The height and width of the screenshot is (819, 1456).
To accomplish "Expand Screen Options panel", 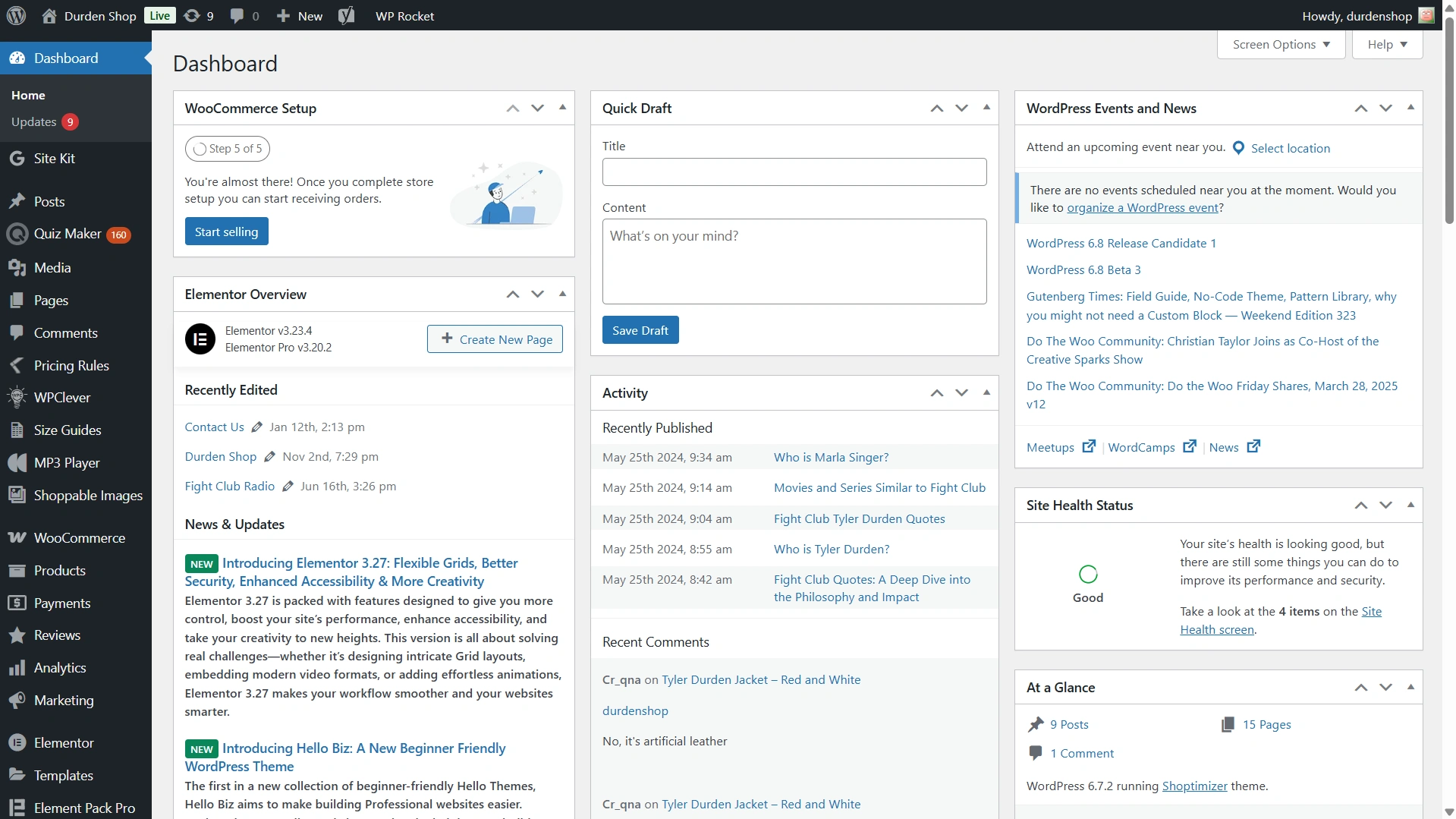I will 1281,44.
